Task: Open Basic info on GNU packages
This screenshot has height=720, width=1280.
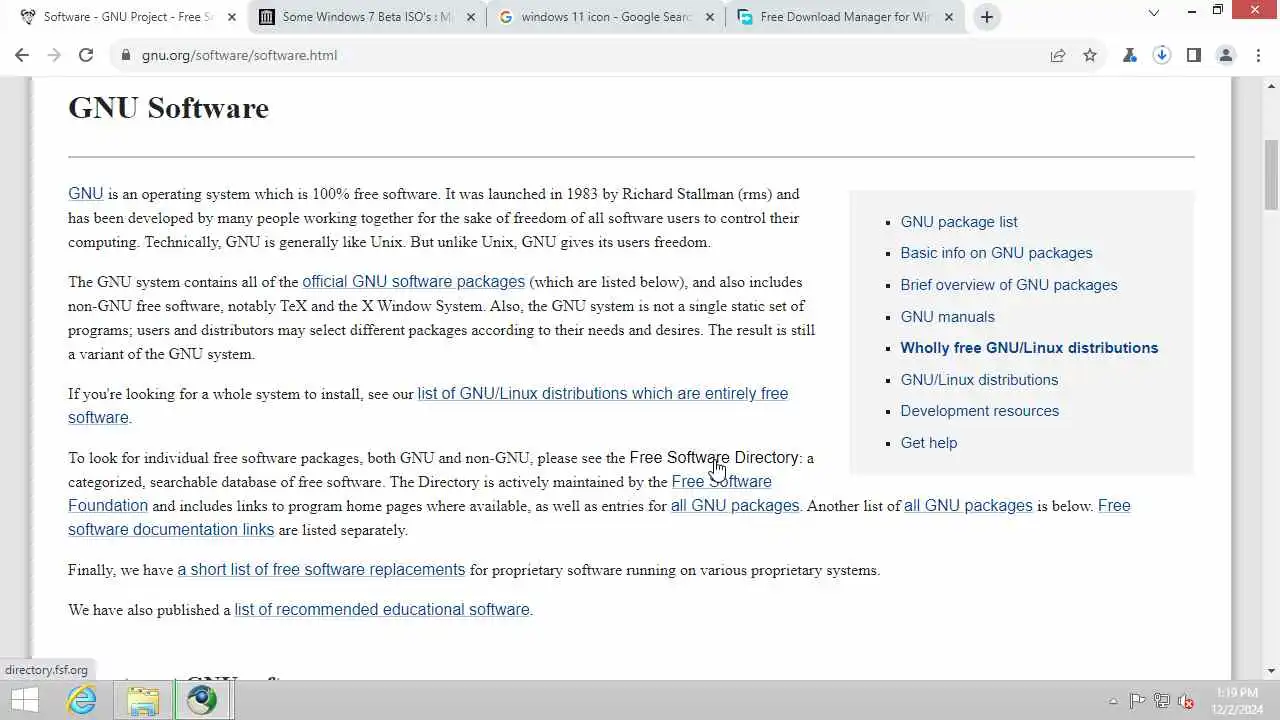Action: click(996, 253)
